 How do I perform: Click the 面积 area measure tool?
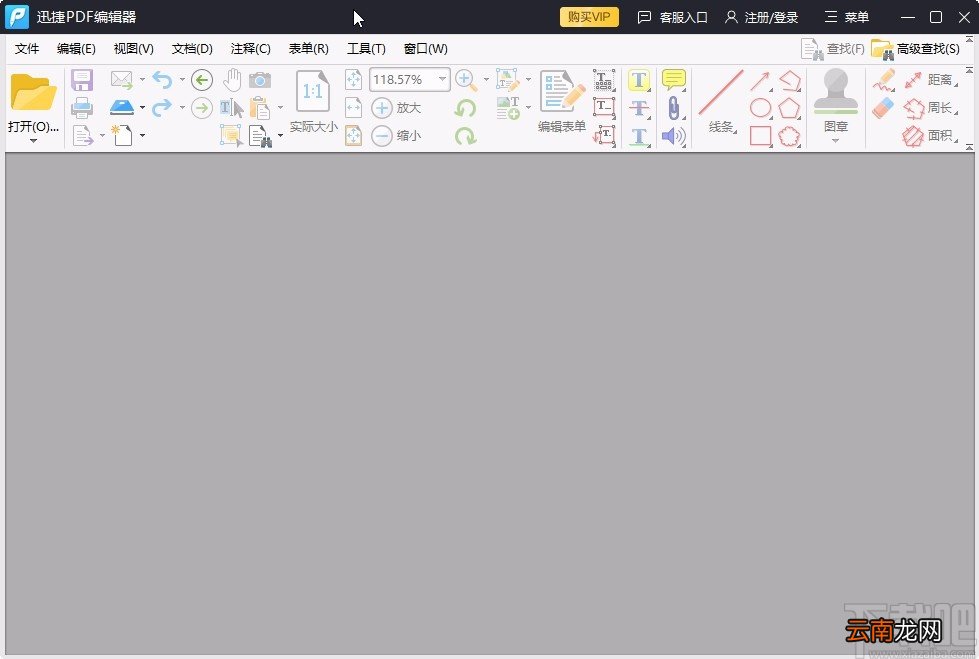tap(929, 136)
